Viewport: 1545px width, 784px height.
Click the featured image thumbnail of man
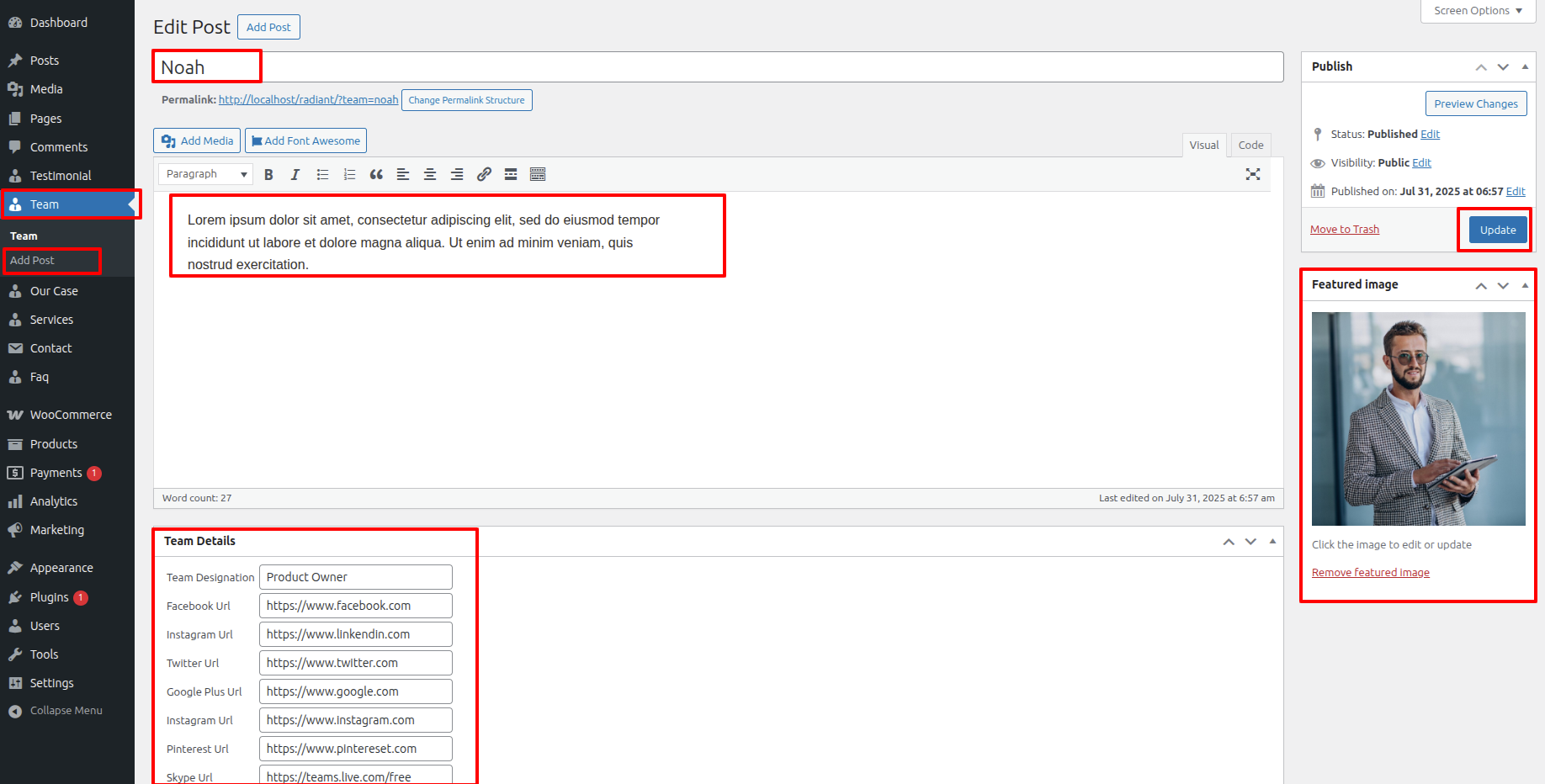(x=1418, y=419)
